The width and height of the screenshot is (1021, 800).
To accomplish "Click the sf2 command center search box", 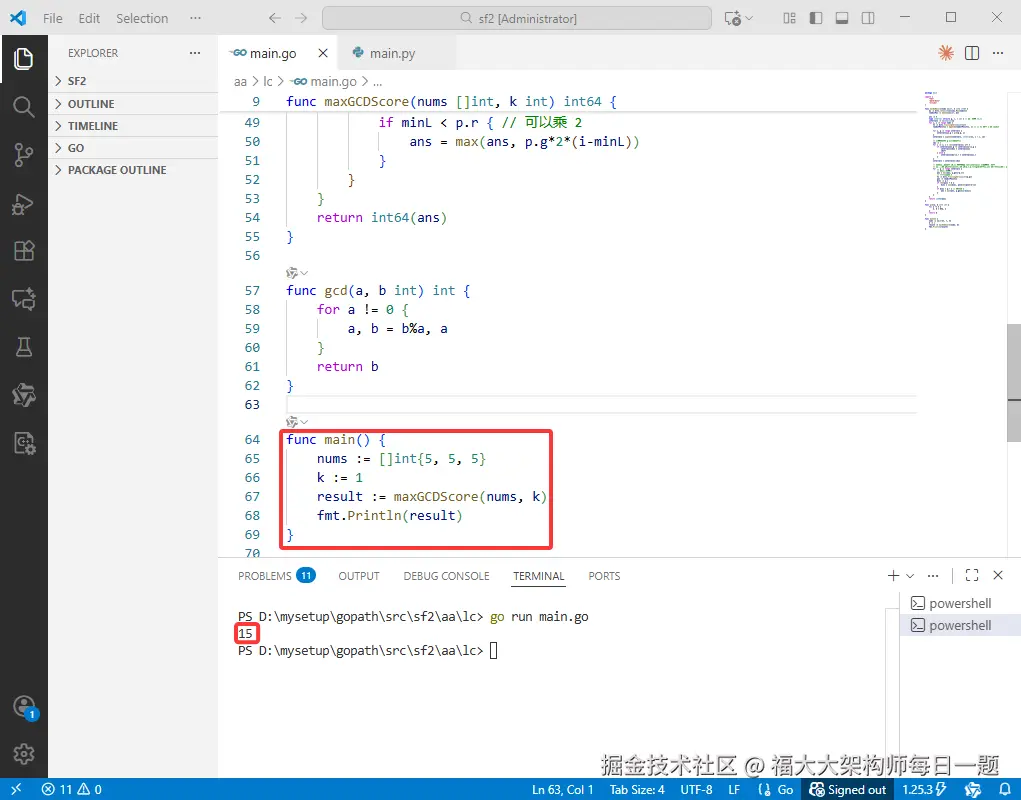I will pyautogui.click(x=516, y=18).
